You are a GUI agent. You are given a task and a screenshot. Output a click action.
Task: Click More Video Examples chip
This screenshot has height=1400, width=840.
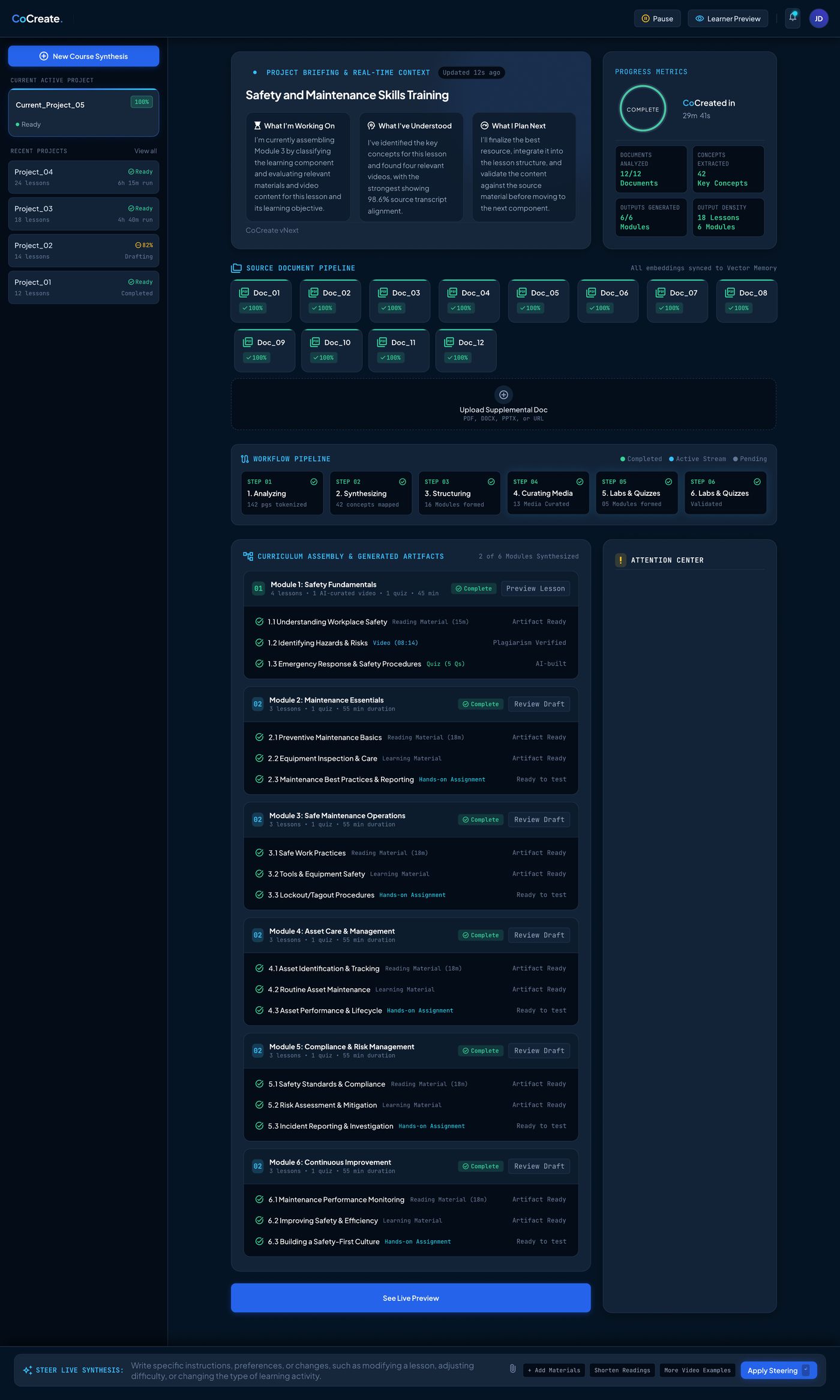697,1370
